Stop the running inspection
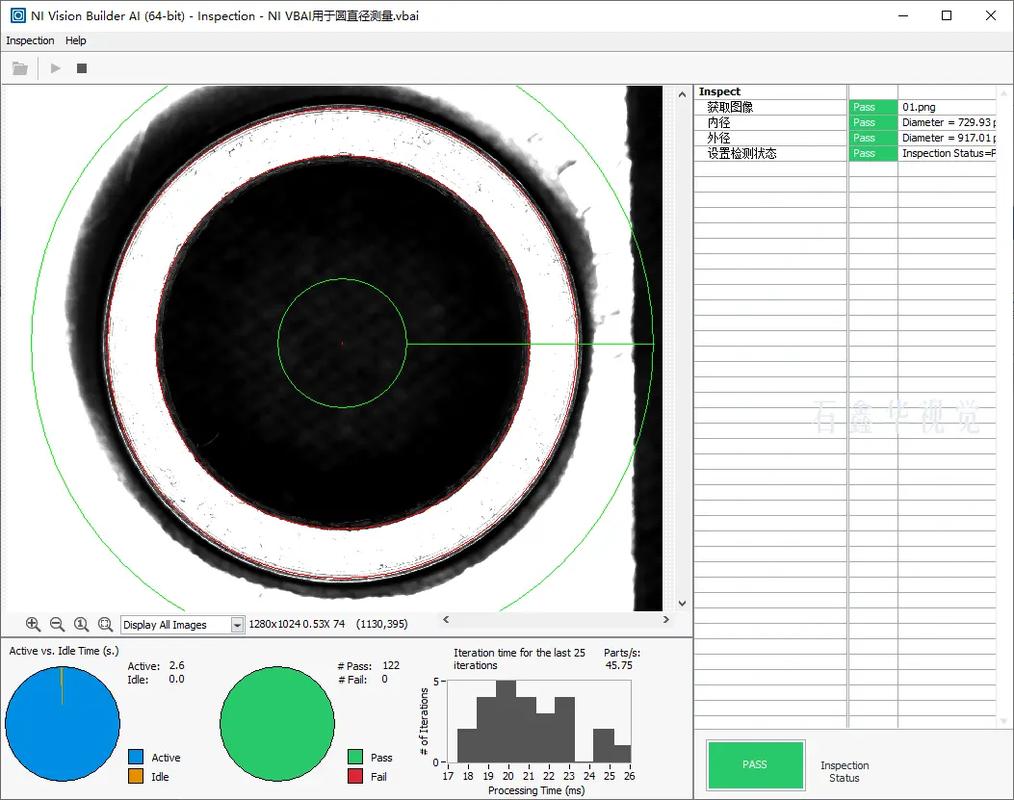Image resolution: width=1014 pixels, height=800 pixels. [x=82, y=68]
